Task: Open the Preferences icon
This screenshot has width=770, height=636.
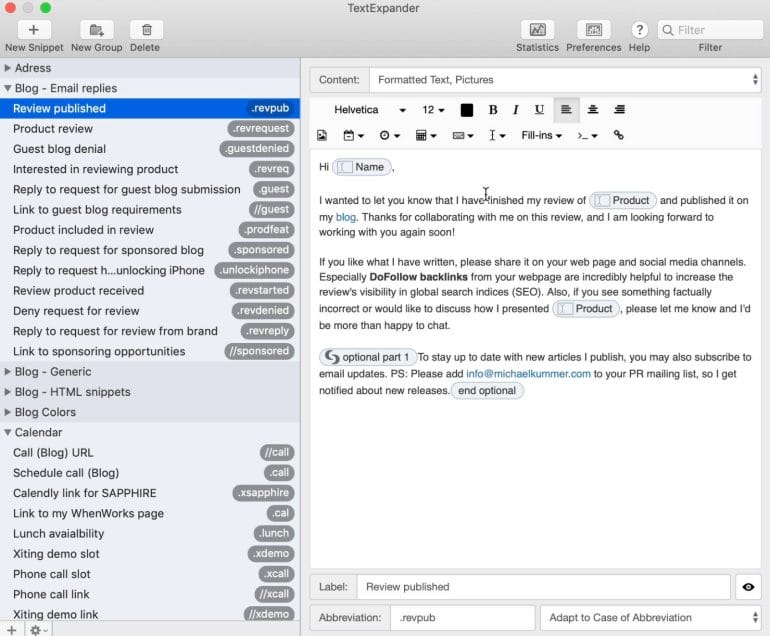Action: (x=593, y=30)
